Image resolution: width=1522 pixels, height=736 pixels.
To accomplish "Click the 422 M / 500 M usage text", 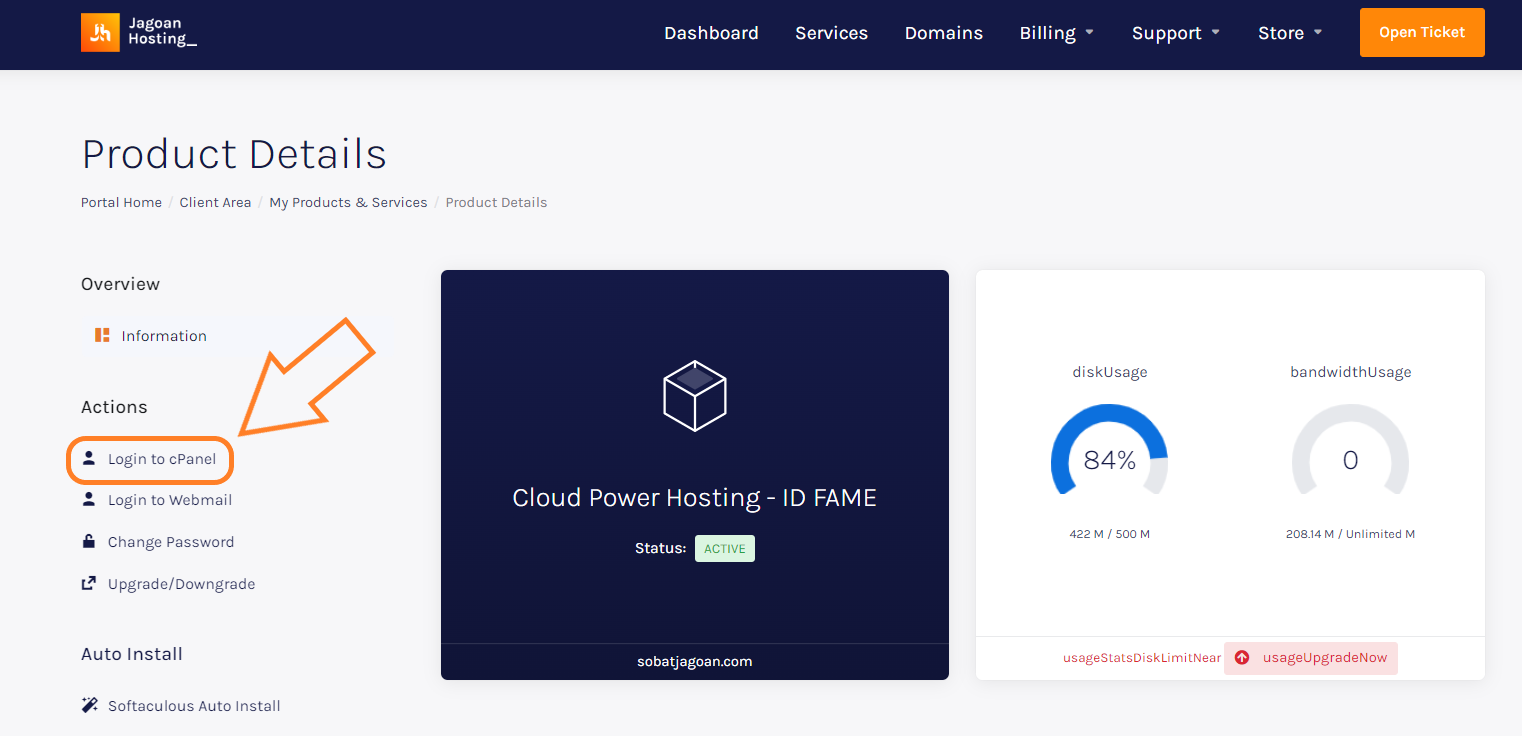I will [x=1110, y=534].
